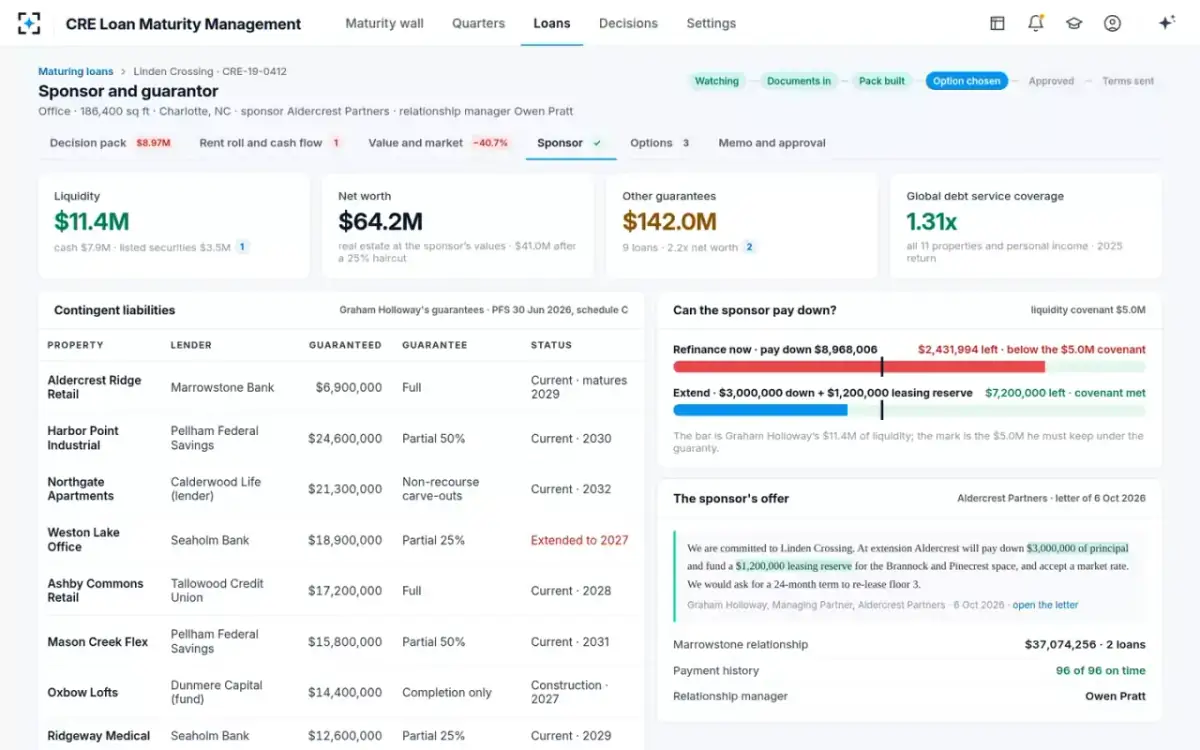This screenshot has width=1200, height=750.
Task: Select the Watching stage pill
Action: (716, 81)
